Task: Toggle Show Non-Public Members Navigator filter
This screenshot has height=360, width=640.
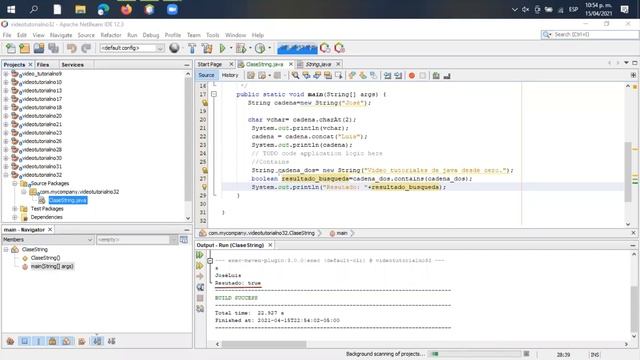Action: click(53, 341)
